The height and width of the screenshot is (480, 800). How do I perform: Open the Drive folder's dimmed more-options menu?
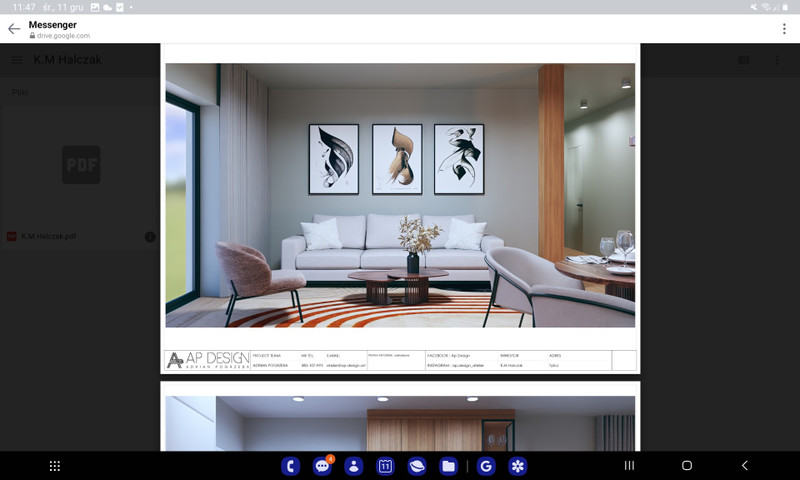(777, 60)
